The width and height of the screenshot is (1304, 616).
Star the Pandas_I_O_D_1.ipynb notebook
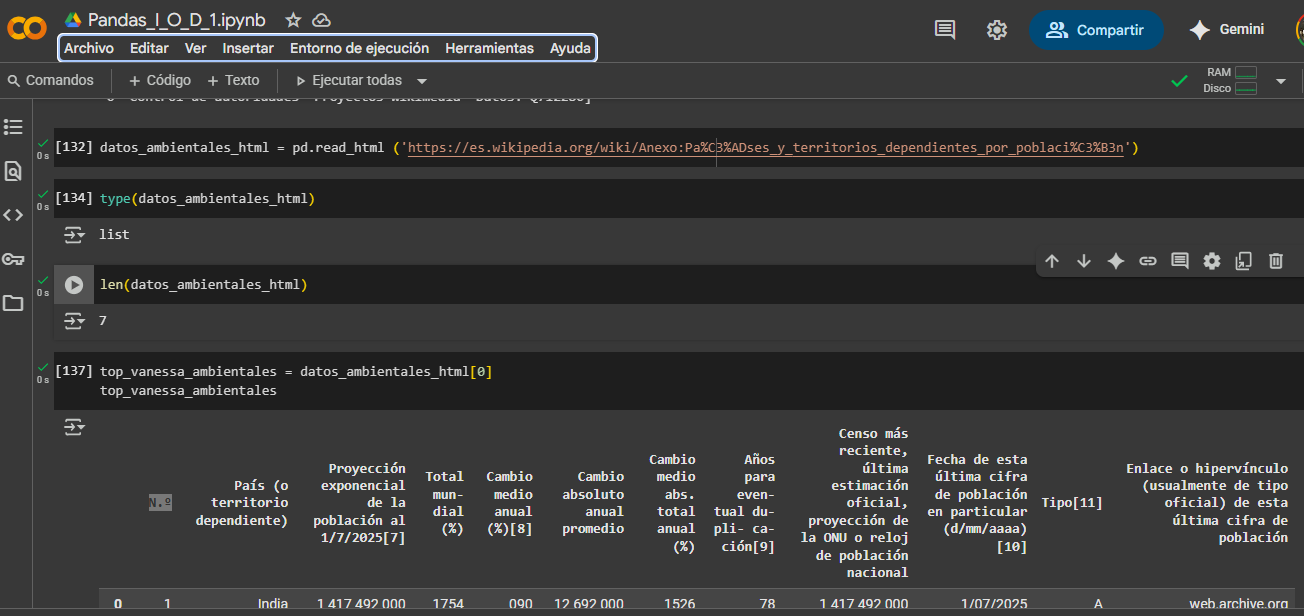(x=293, y=20)
